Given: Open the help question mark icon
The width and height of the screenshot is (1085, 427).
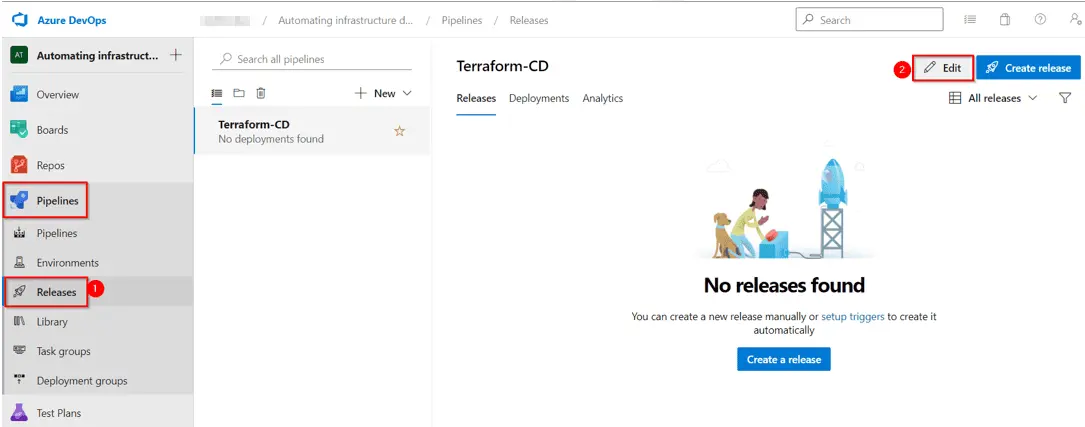Looking at the screenshot, I should click(x=1040, y=20).
